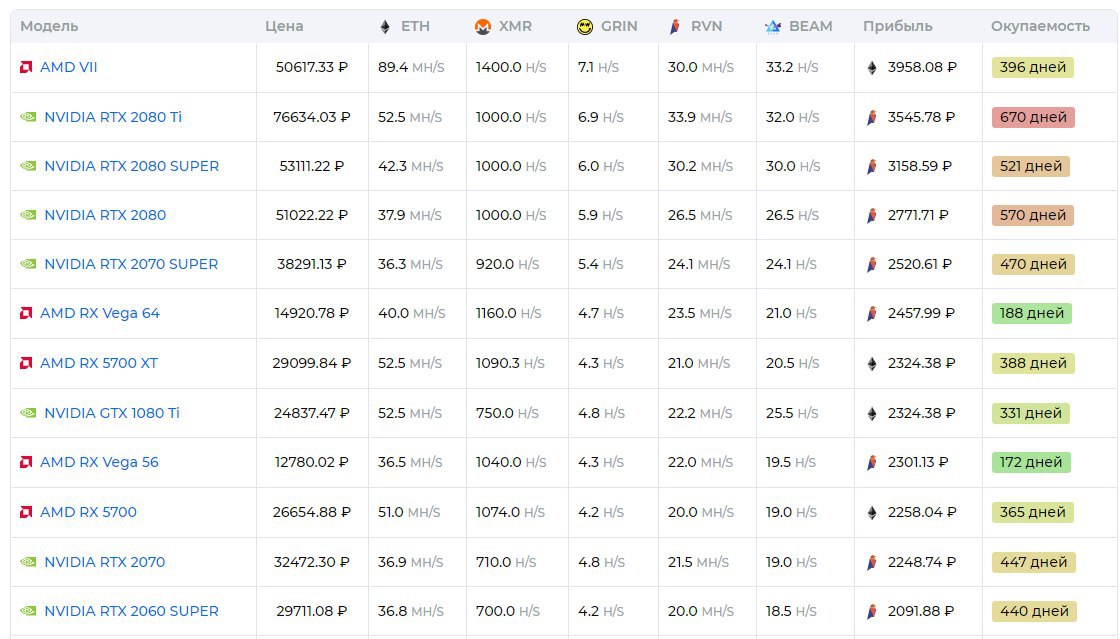This screenshot has width=1120, height=639.
Task: Click Ravencoin profit icon next to 2091.88 ₽
Action: [871, 612]
